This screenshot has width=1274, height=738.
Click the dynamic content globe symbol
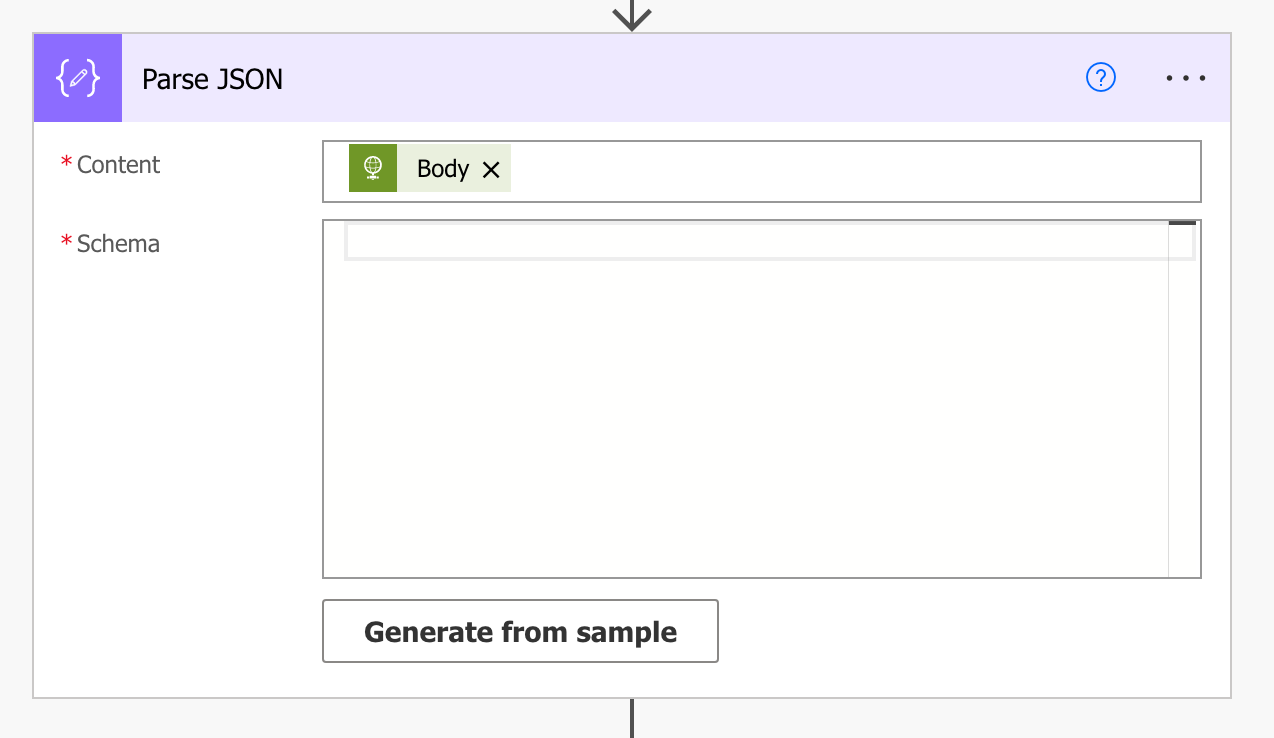(372, 167)
